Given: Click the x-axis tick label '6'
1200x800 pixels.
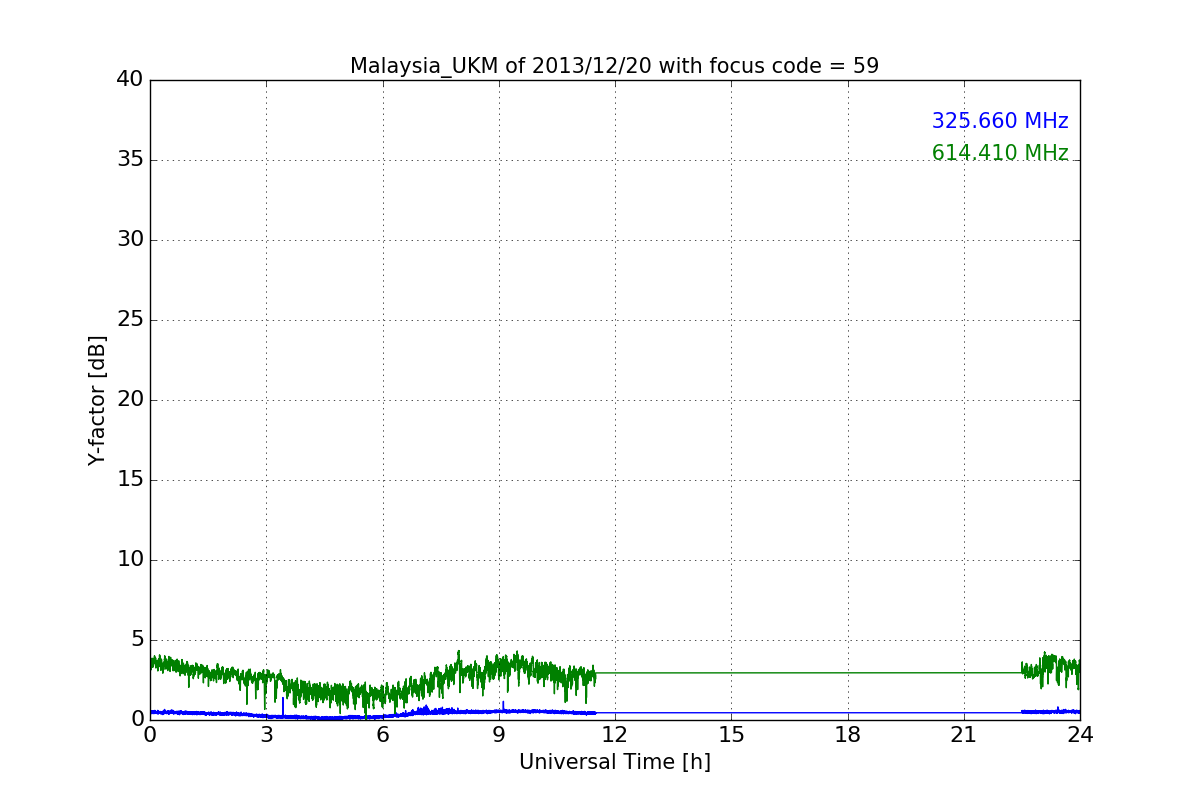Looking at the screenshot, I should [x=383, y=735].
